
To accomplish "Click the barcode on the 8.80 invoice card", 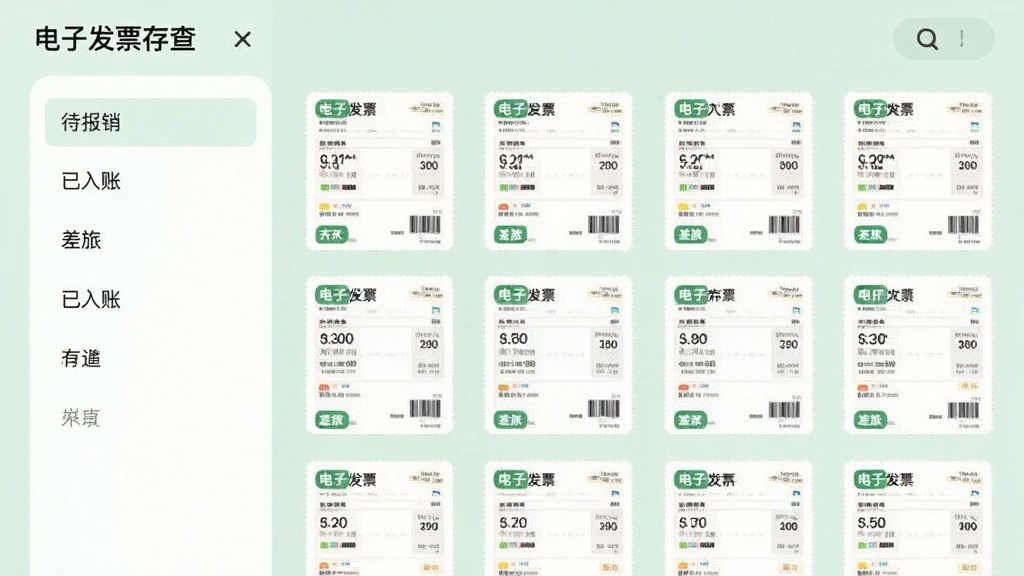I will click(x=603, y=409).
